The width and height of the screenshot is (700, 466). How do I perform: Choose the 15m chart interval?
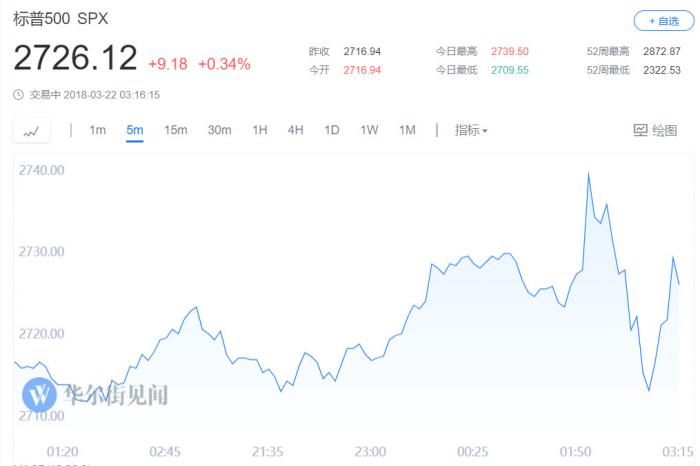(175, 130)
